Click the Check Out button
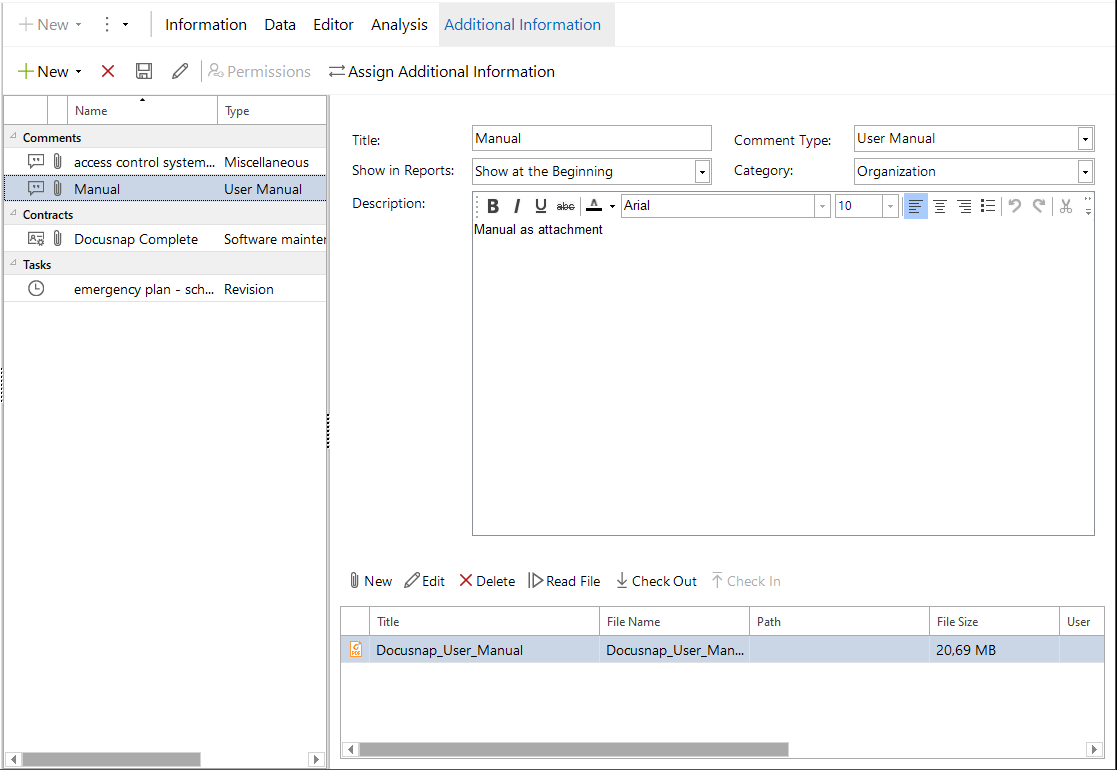The image size is (1117, 770). 656,581
